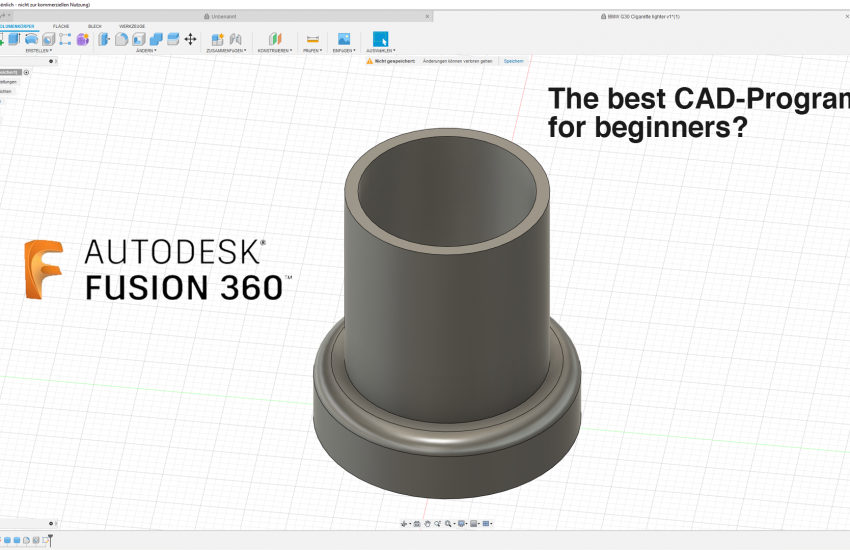Close the Unbenannt document tab
The width and height of the screenshot is (850, 550).
click(x=427, y=17)
